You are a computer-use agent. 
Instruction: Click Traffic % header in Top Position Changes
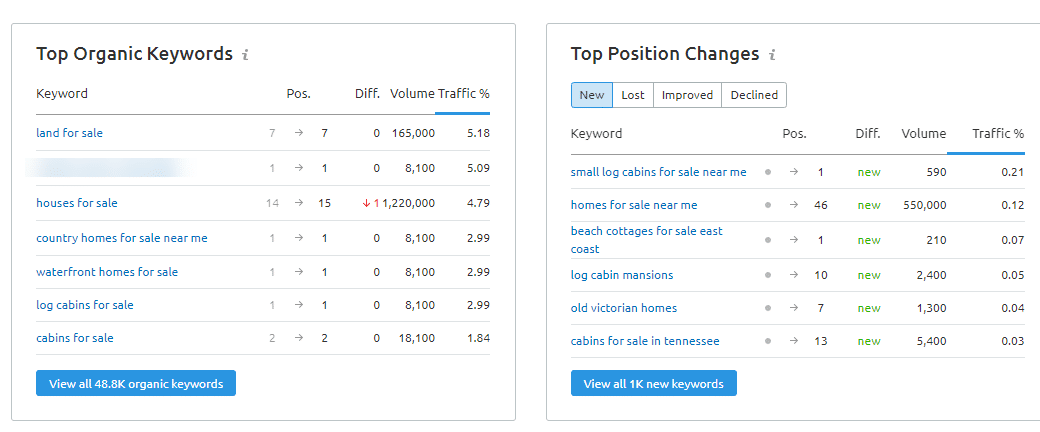coord(998,133)
